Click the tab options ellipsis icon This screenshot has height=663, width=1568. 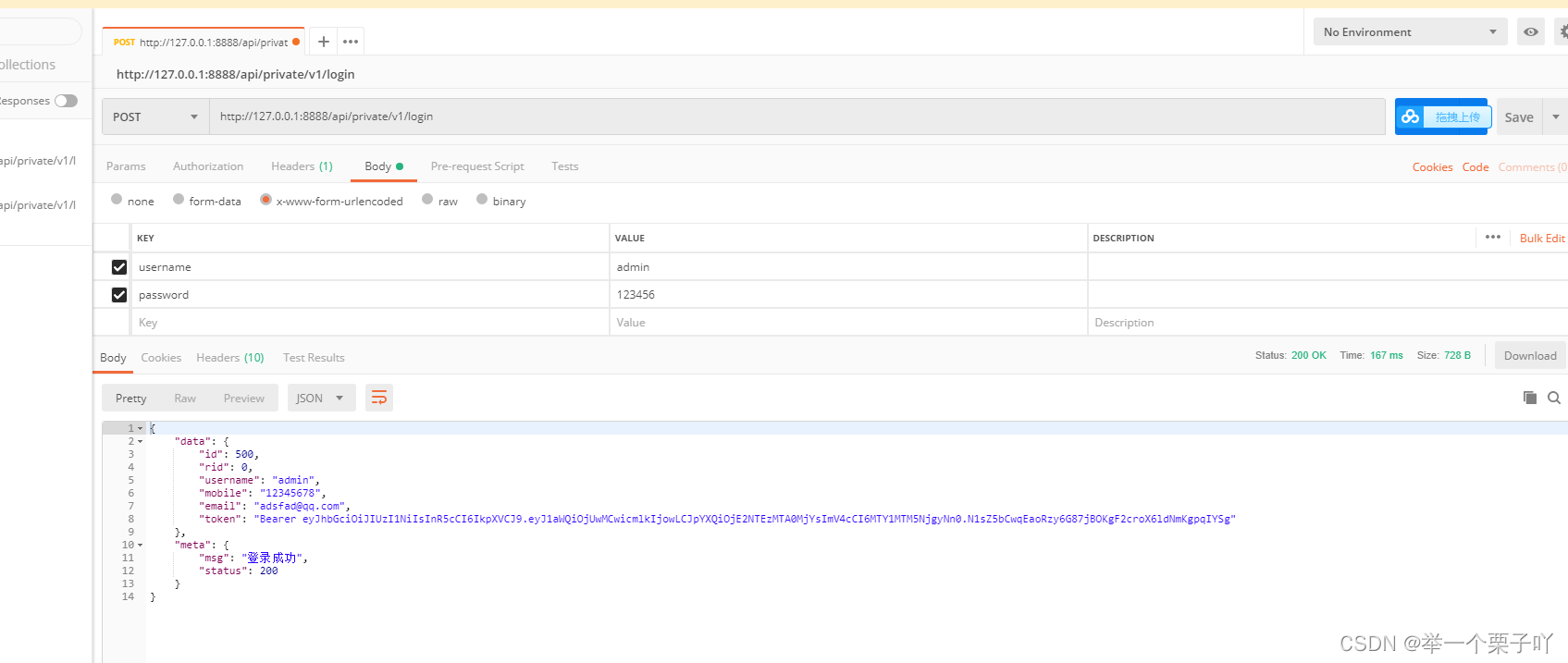coord(351,42)
